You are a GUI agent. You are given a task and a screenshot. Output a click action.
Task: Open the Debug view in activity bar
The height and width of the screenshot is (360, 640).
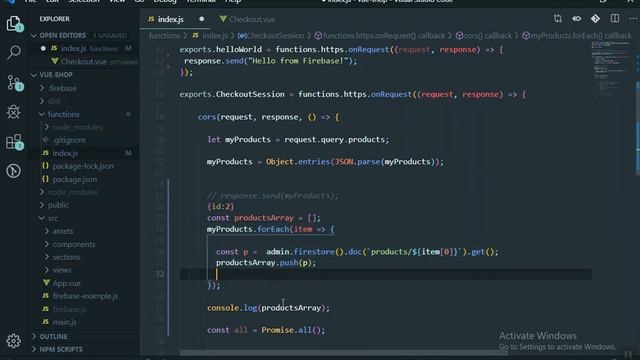pos(14,112)
